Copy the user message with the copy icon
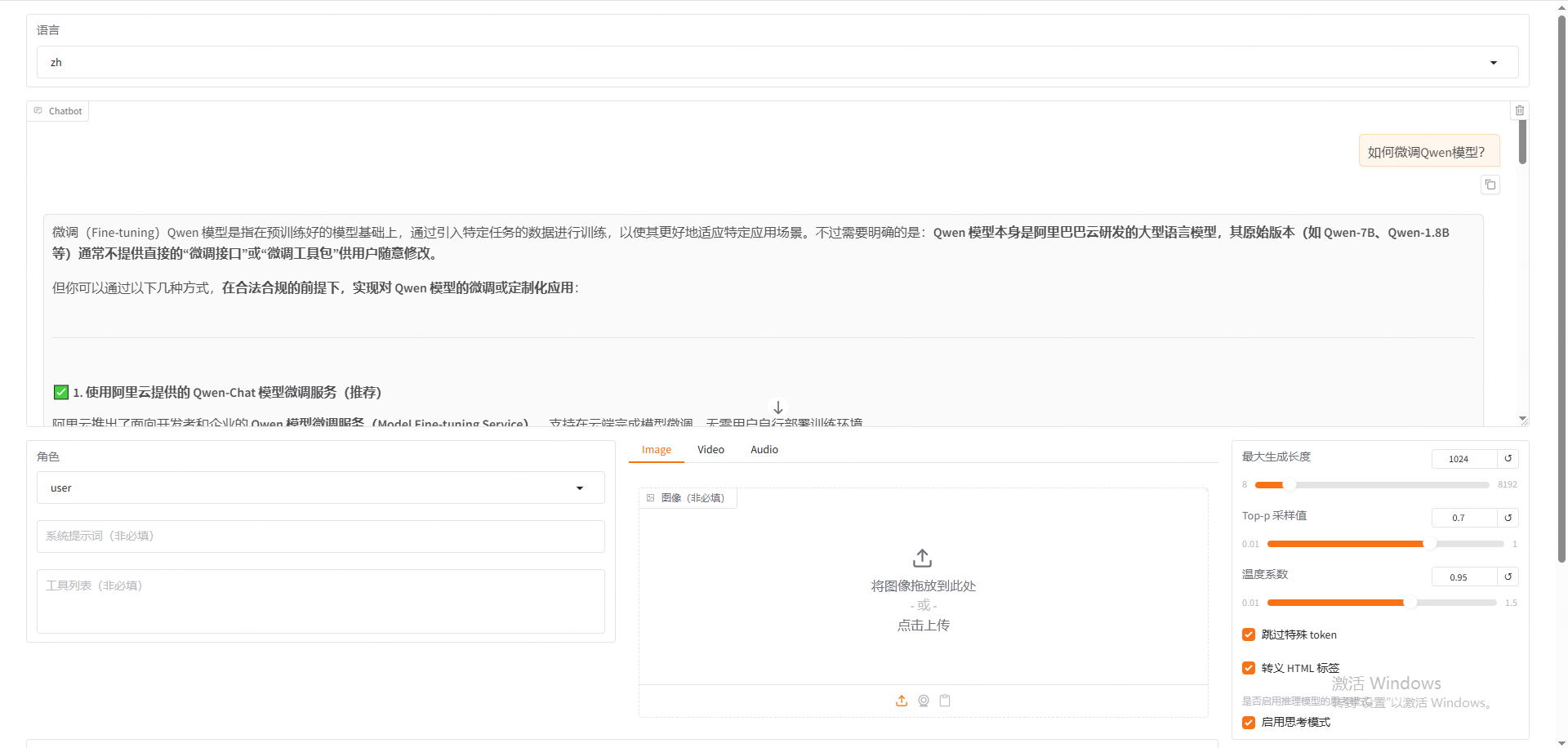The image size is (1568, 748). click(1490, 185)
